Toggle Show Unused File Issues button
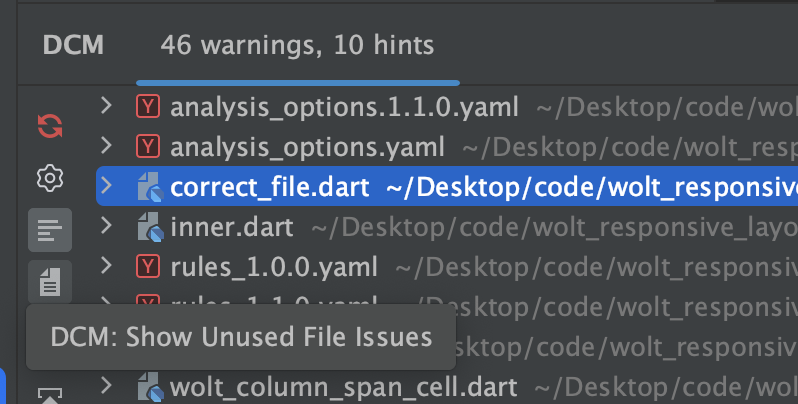Screen dimensions: 798x404 click(50, 282)
